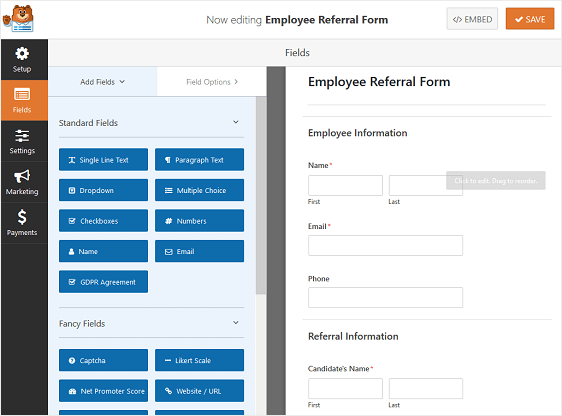Save the form with SAVE button
The width and height of the screenshot is (562, 416).
530,19
